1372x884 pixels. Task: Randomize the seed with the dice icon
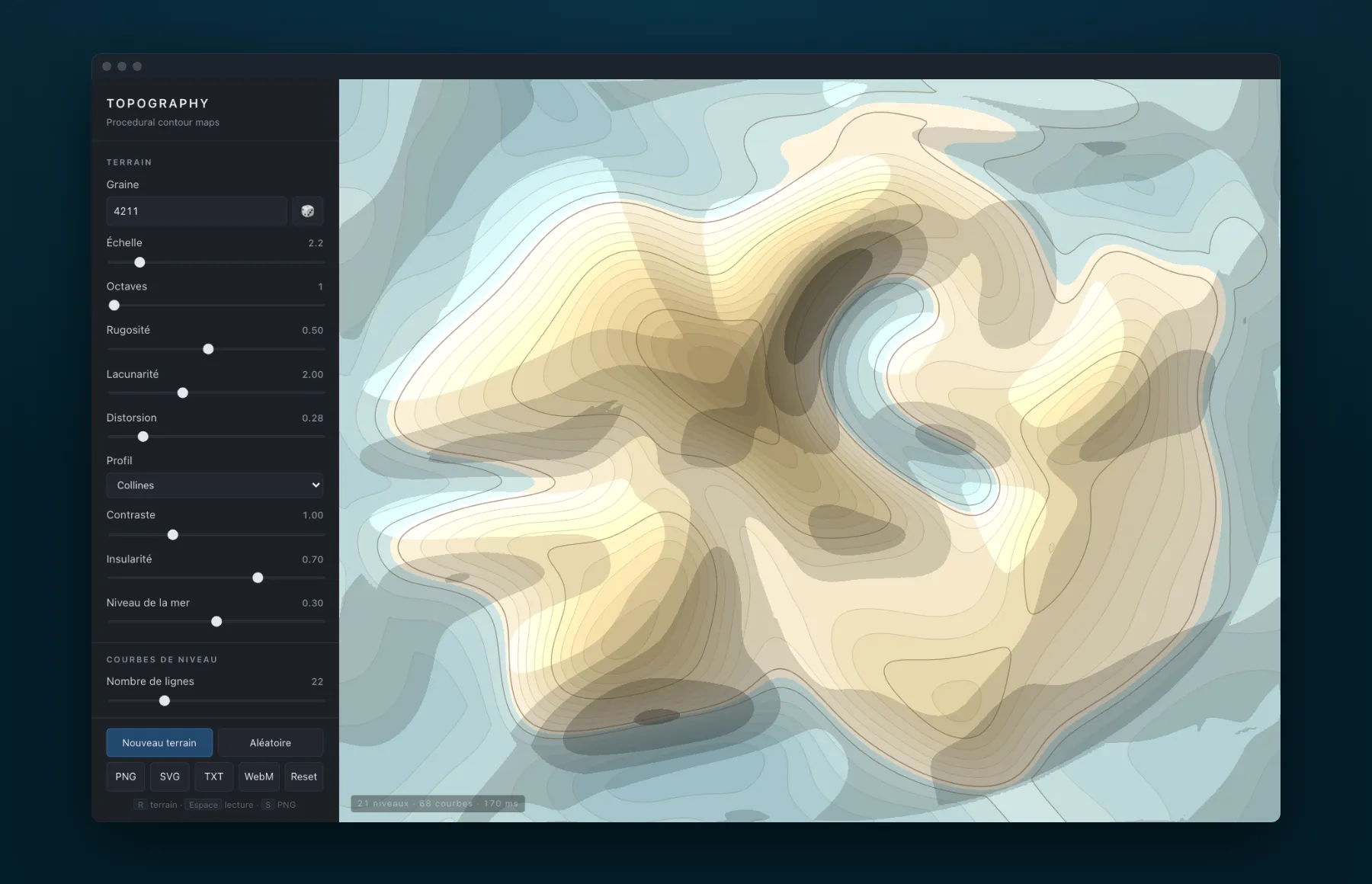pos(308,211)
